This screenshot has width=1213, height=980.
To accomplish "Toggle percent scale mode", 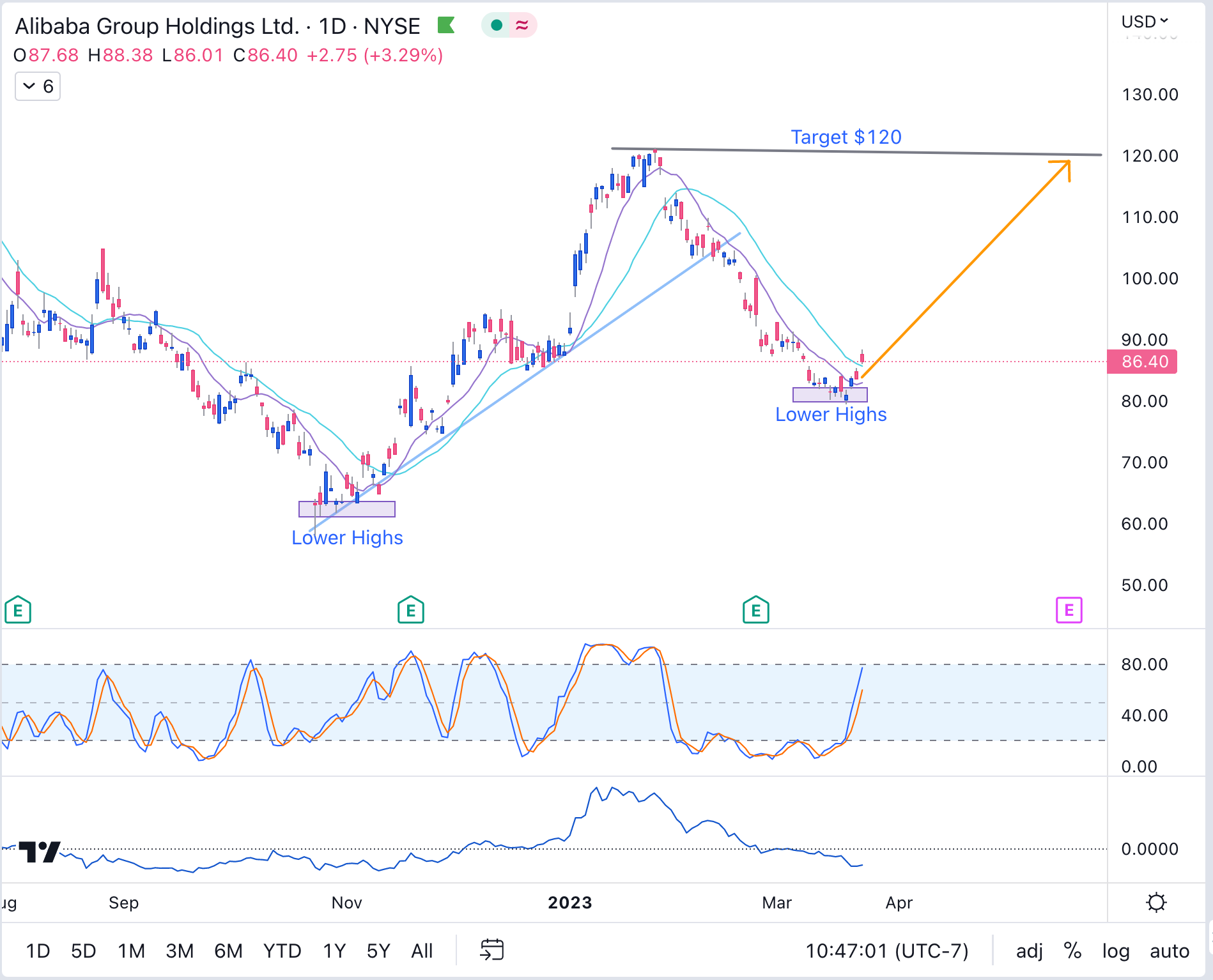I will pos(1072,951).
